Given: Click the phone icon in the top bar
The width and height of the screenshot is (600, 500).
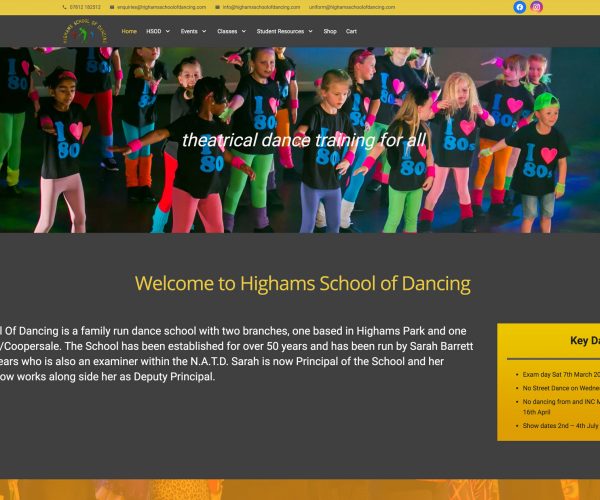Looking at the screenshot, I should tap(65, 7).
